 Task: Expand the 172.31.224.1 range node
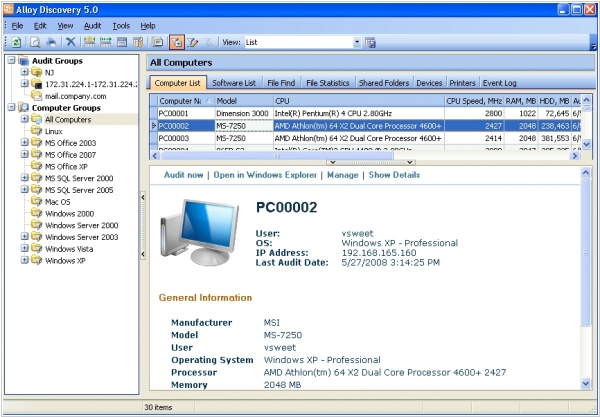(25, 84)
